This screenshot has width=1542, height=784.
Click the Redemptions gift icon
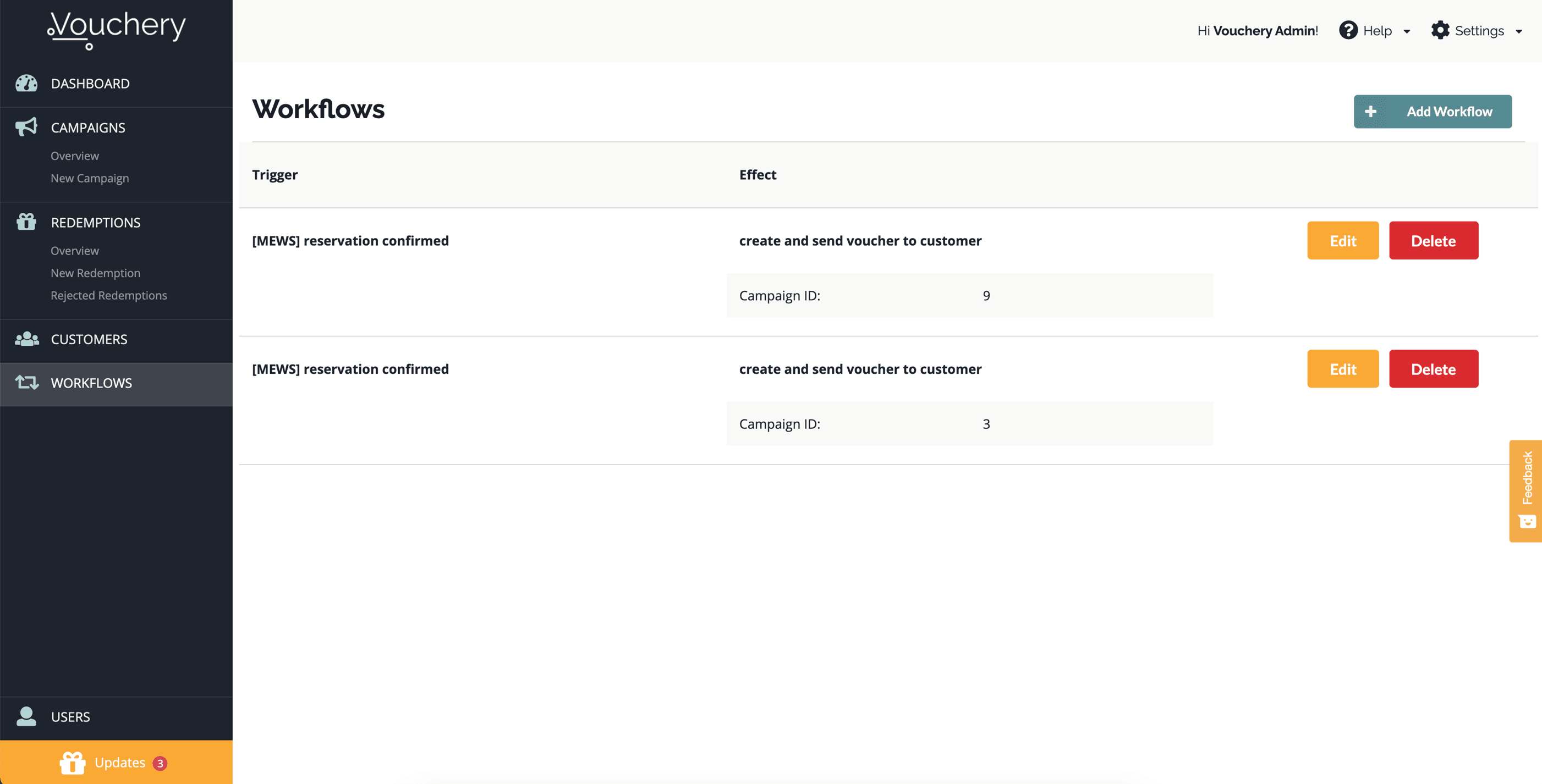(x=26, y=222)
